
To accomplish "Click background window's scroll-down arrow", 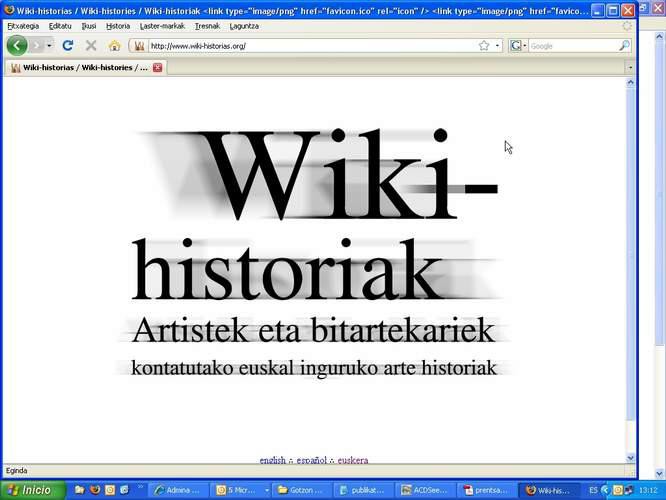I will (x=659, y=473).
